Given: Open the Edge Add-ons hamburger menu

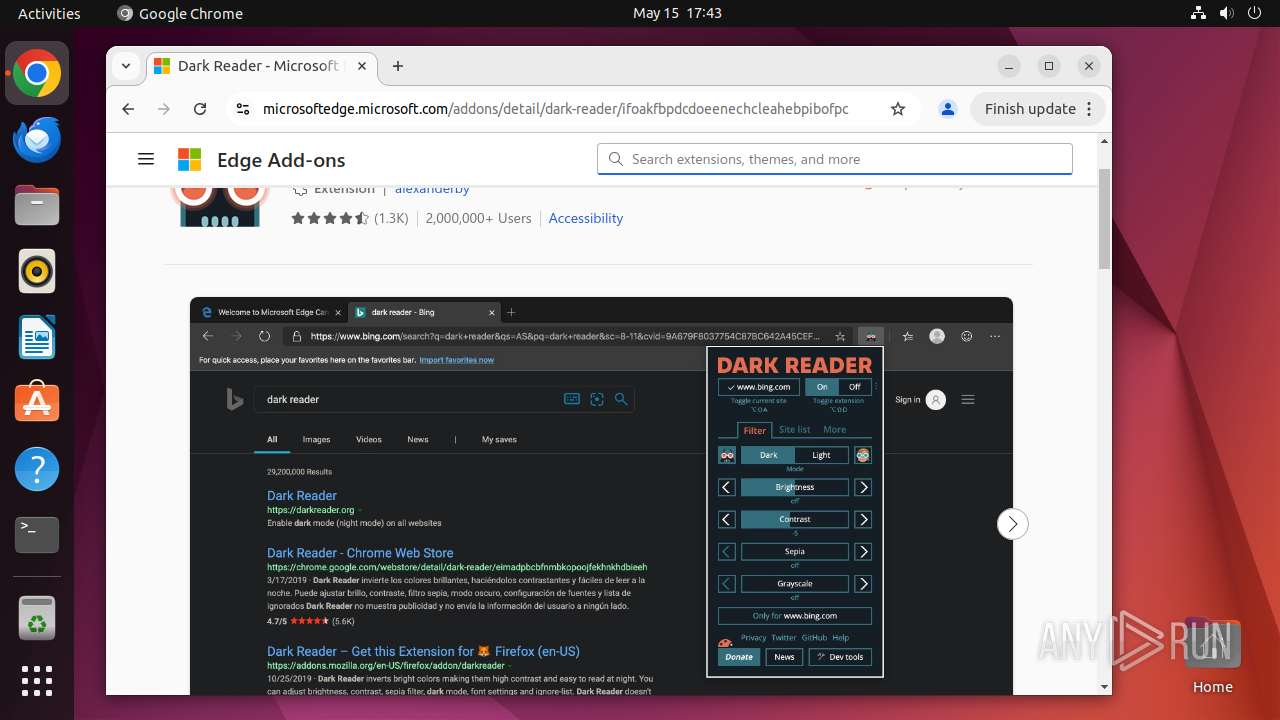Looking at the screenshot, I should tap(146, 159).
